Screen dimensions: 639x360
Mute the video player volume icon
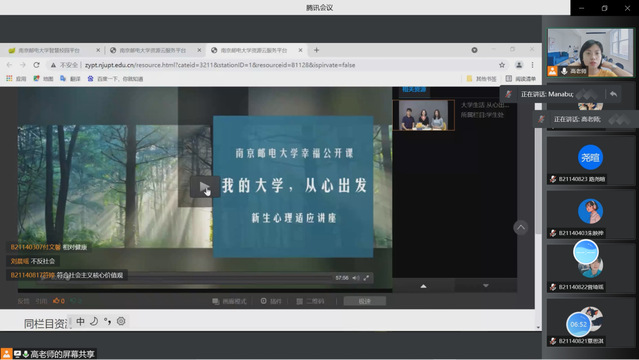coord(356,278)
